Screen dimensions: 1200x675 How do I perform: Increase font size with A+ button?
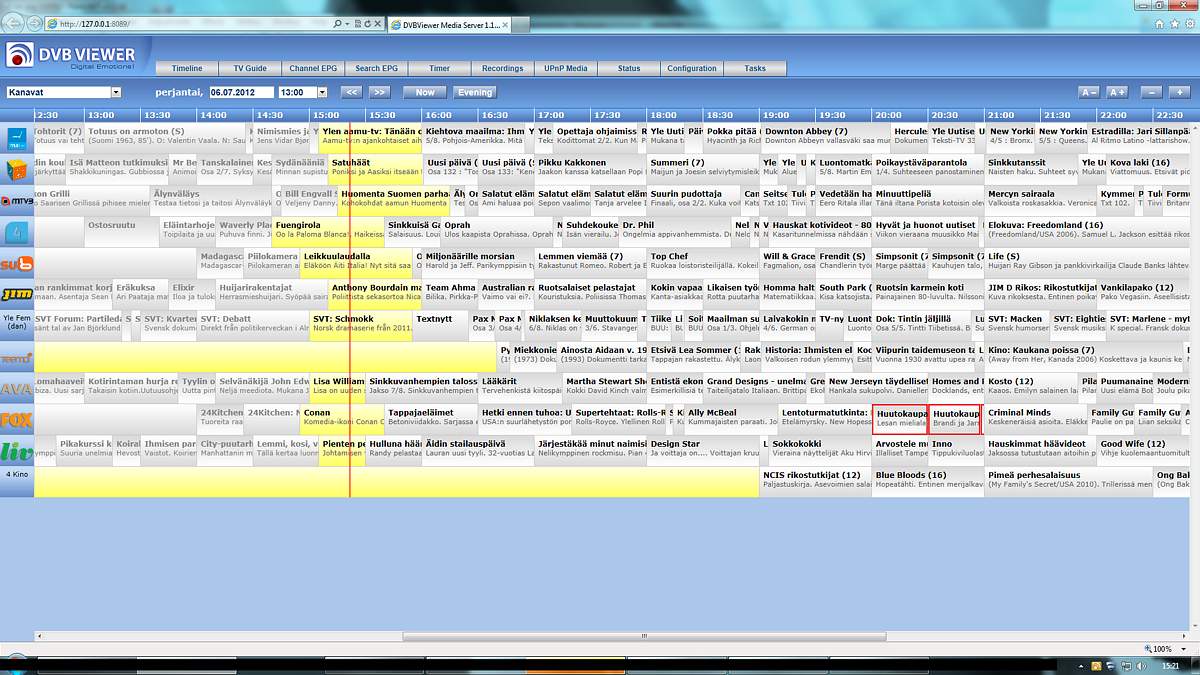coord(1117,92)
